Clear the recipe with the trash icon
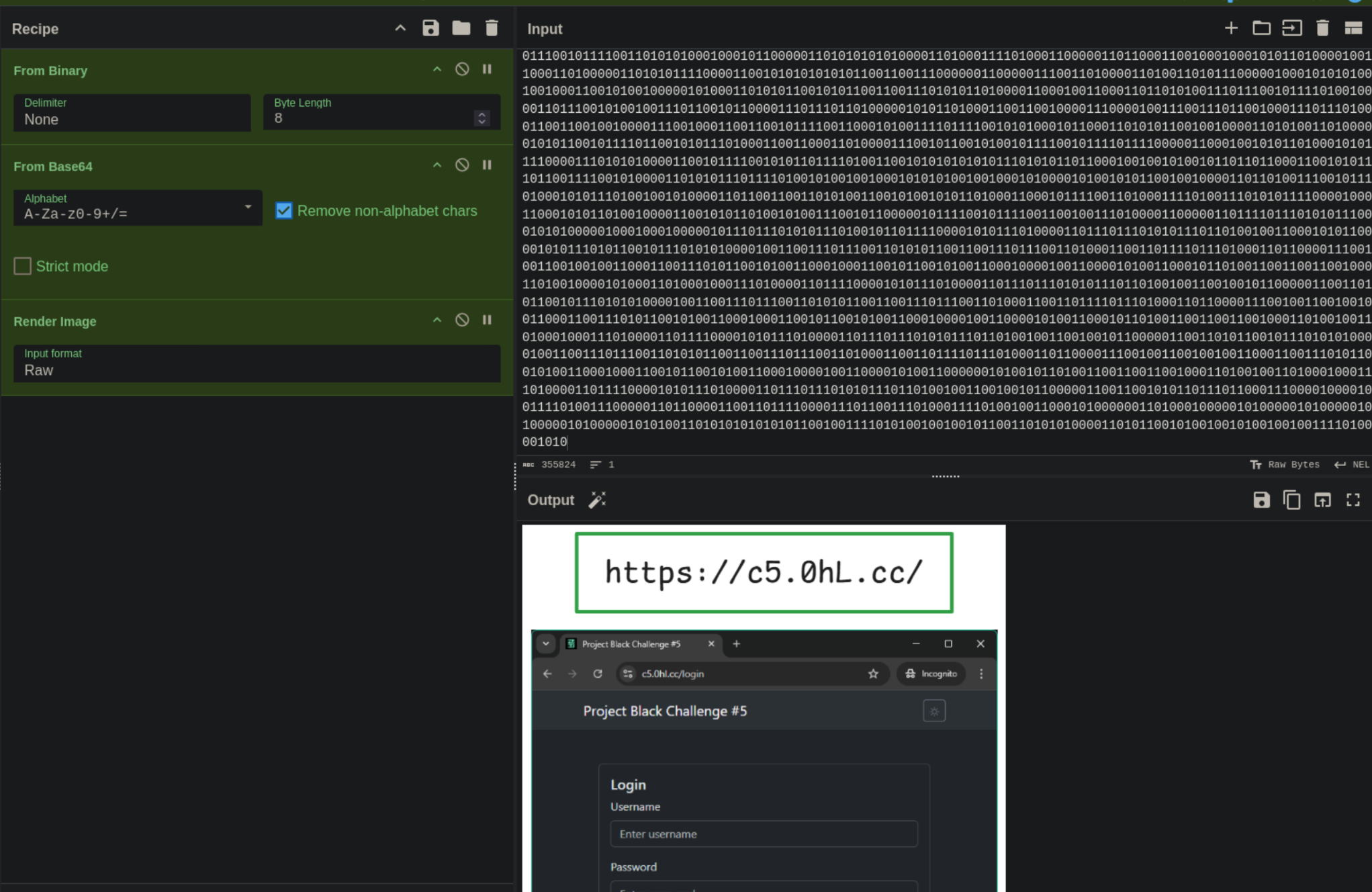Screen dimensions: 1372x892 (492, 28)
